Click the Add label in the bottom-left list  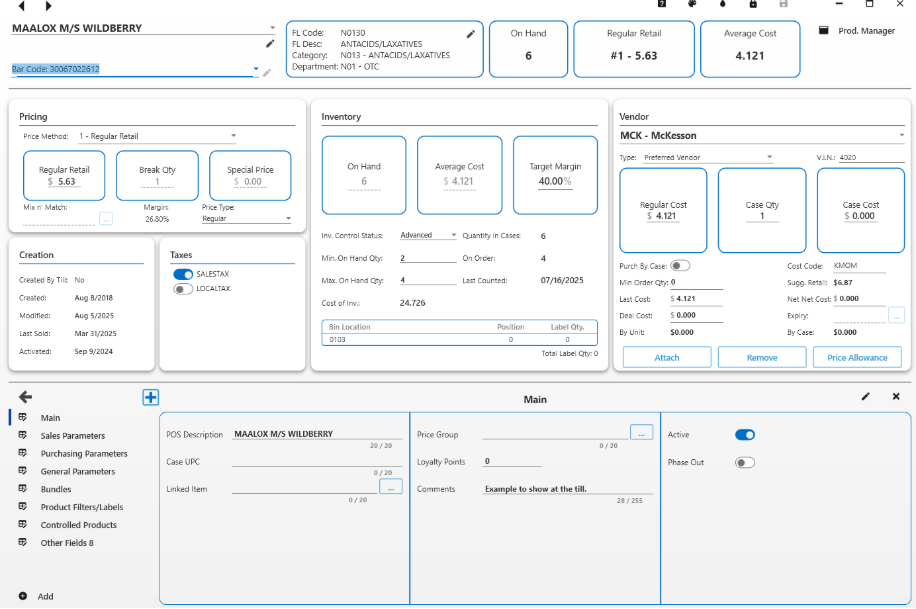[46, 596]
